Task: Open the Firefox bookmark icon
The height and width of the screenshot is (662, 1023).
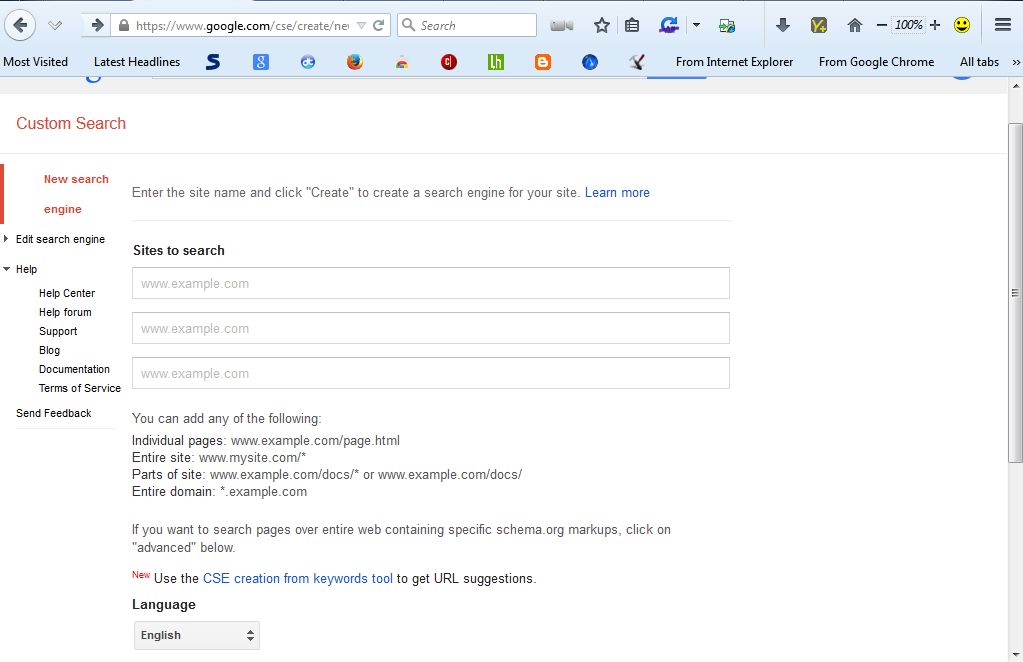Action: tap(354, 62)
